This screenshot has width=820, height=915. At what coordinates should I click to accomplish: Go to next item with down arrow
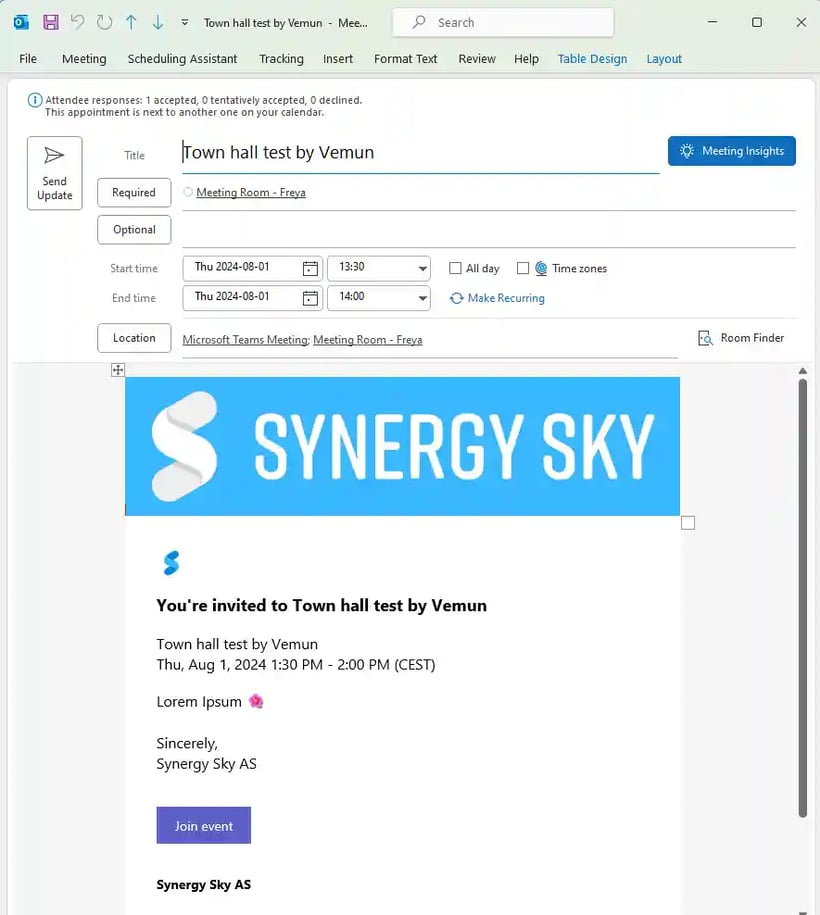coord(158,23)
